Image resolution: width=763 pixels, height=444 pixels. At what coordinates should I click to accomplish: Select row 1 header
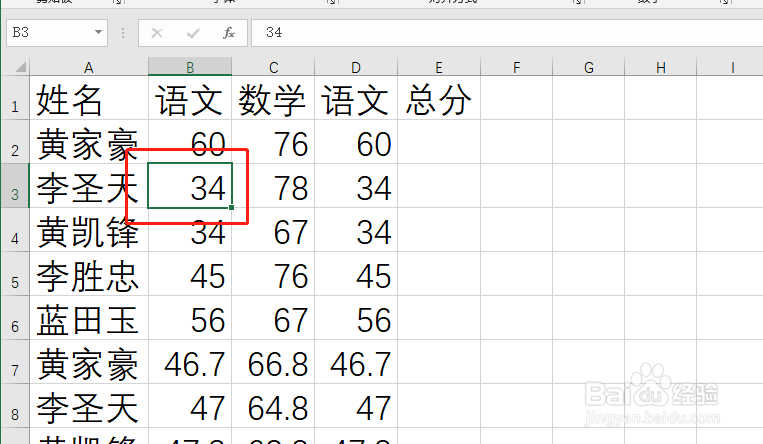click(15, 98)
